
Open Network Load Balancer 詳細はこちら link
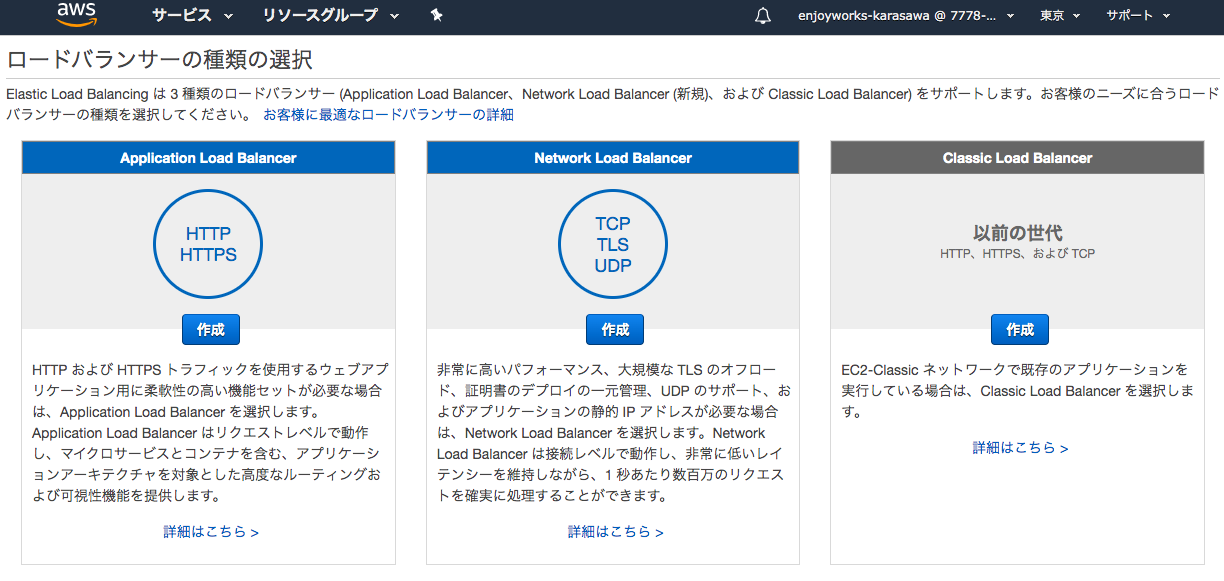pyautogui.click(x=616, y=532)
